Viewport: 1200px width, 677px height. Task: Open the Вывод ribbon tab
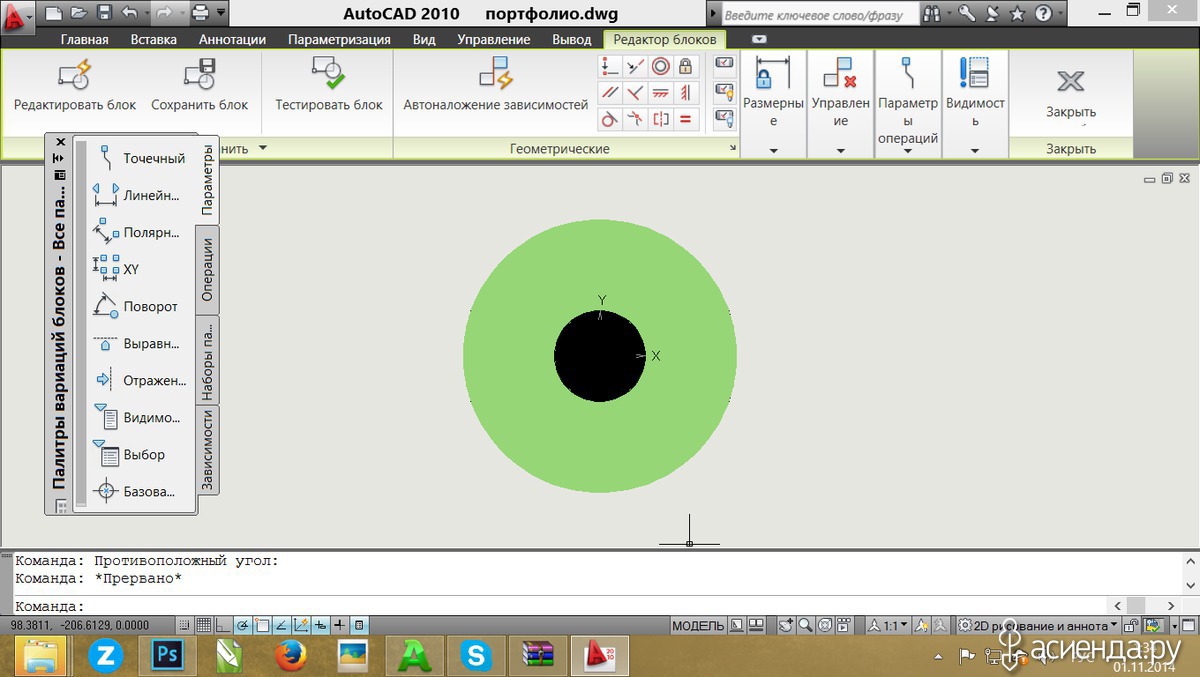point(572,39)
